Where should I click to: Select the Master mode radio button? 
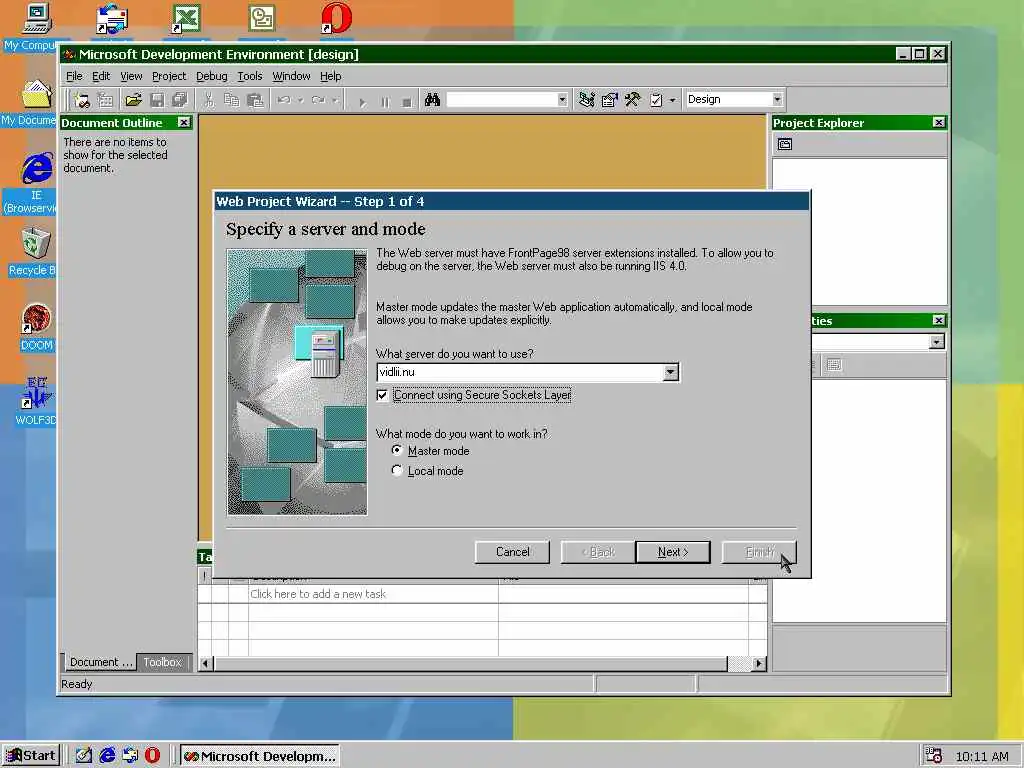396,450
